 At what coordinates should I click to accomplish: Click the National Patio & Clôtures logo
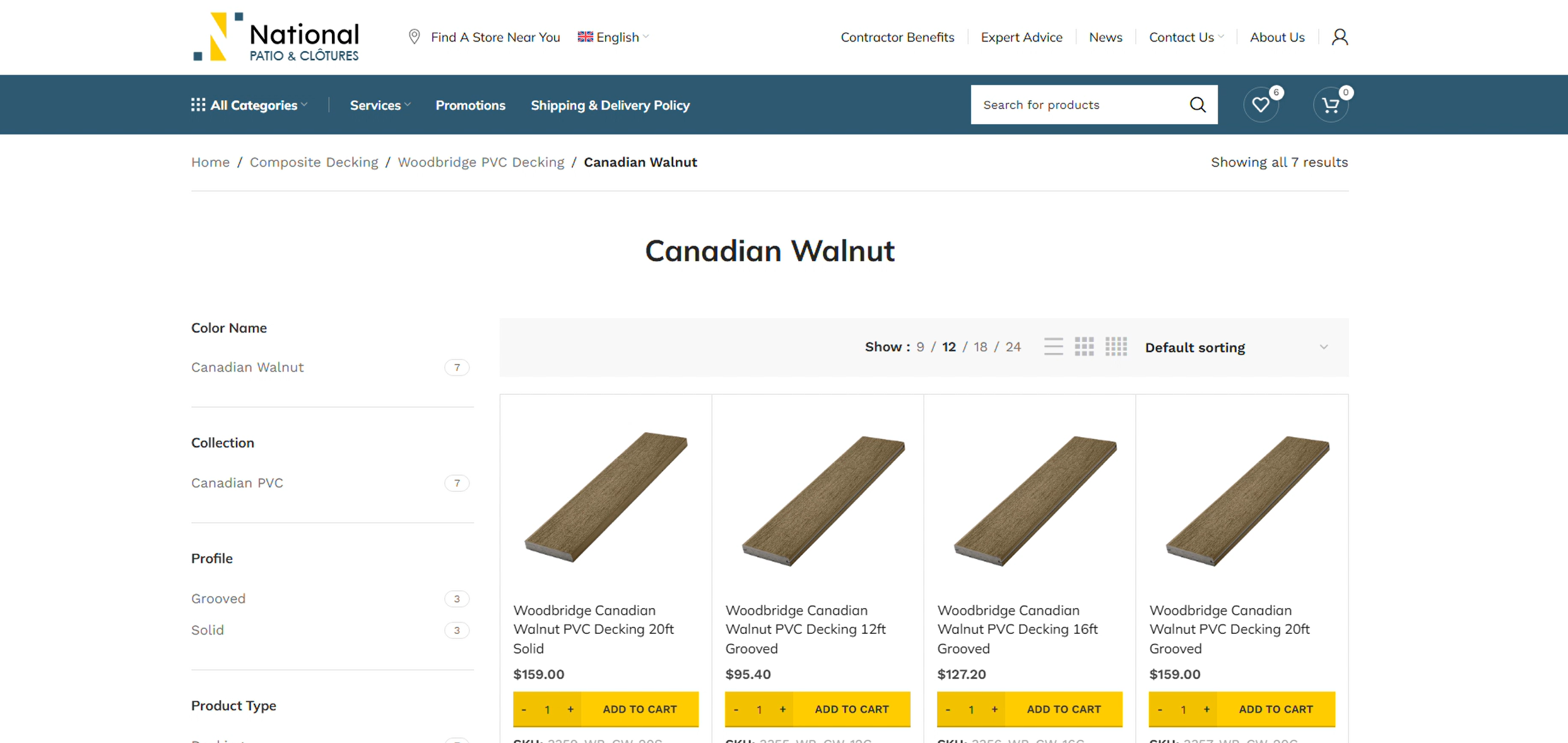click(276, 37)
